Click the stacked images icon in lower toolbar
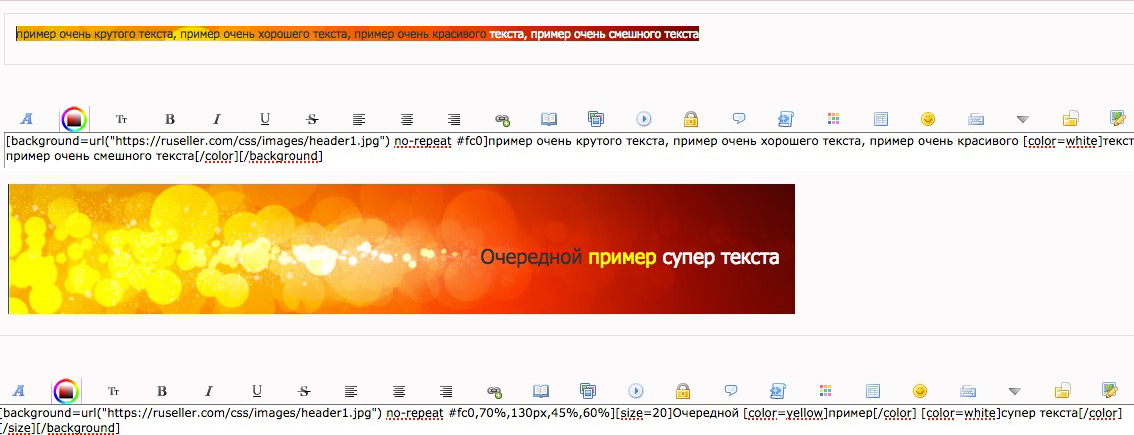This screenshot has height=435, width=1134. pyautogui.click(x=588, y=391)
